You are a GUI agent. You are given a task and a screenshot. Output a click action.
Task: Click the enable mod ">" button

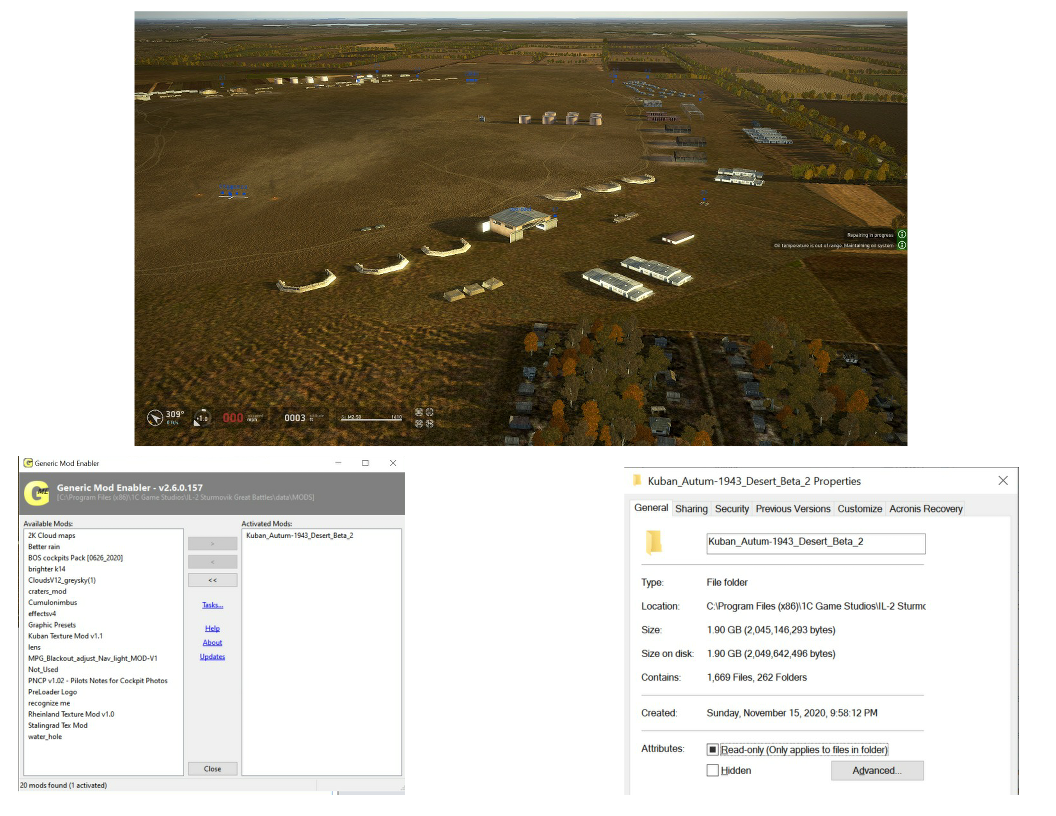pyautogui.click(x=212, y=543)
